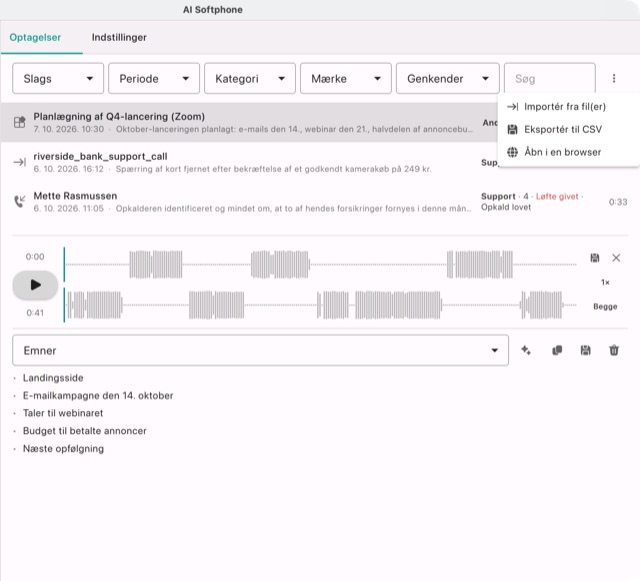Select the riverside_bank_support_call recording
This screenshot has width=640, height=581.
pos(249,162)
